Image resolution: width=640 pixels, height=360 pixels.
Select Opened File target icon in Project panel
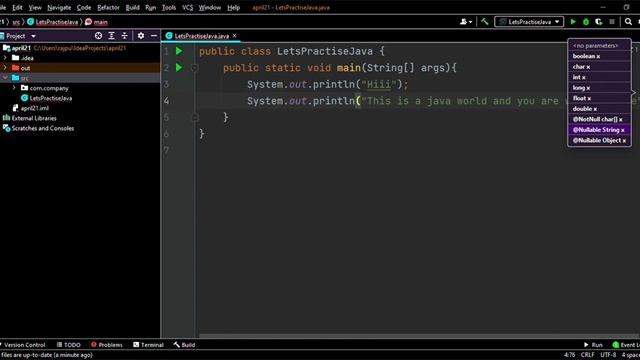[x=98, y=36]
